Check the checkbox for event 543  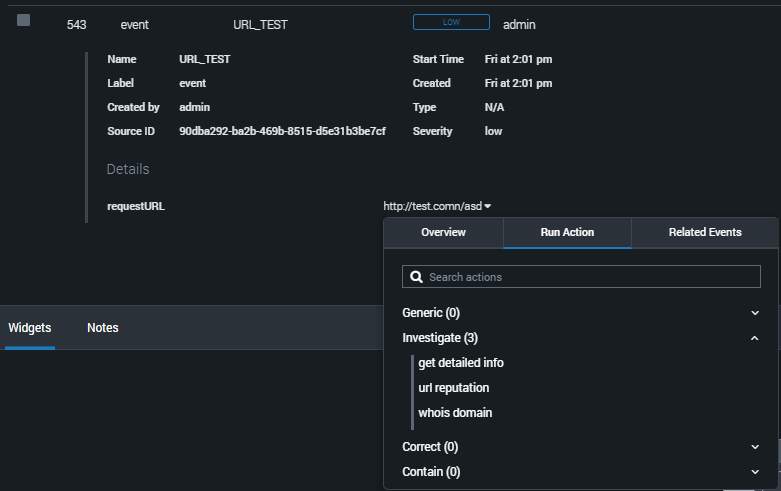click(x=24, y=21)
